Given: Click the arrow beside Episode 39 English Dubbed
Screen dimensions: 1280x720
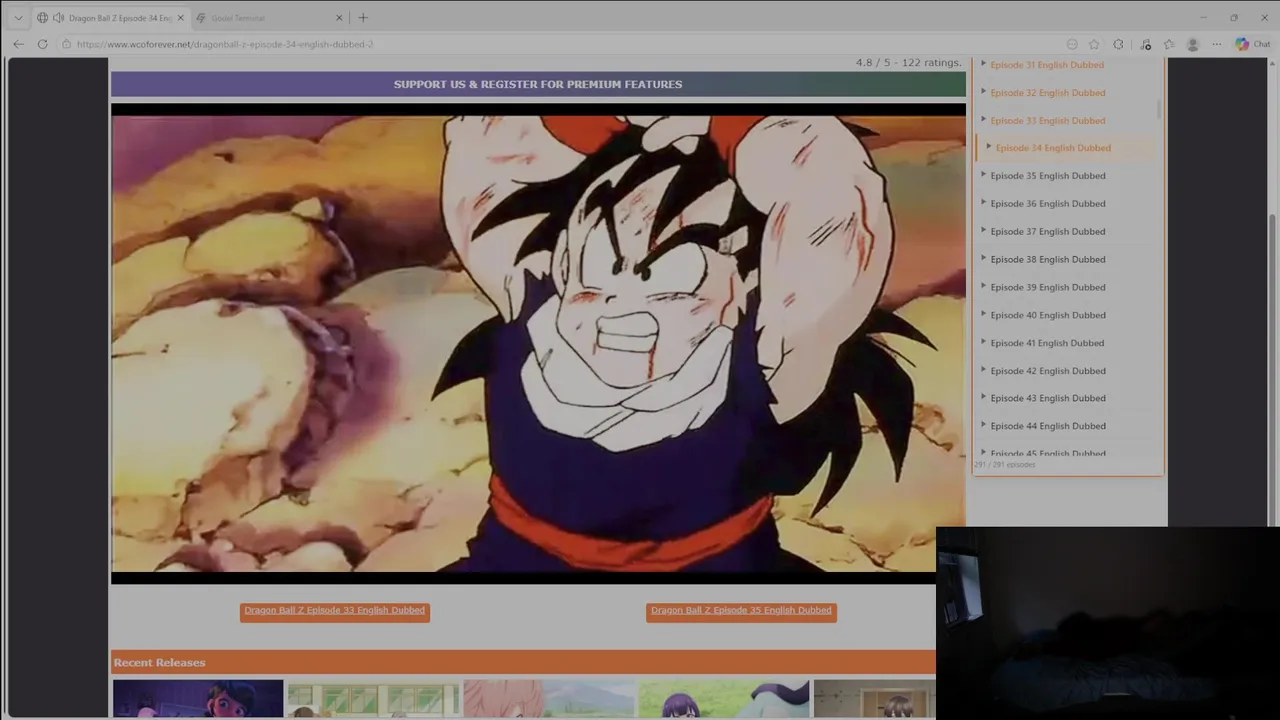Looking at the screenshot, I should pyautogui.click(x=983, y=286).
